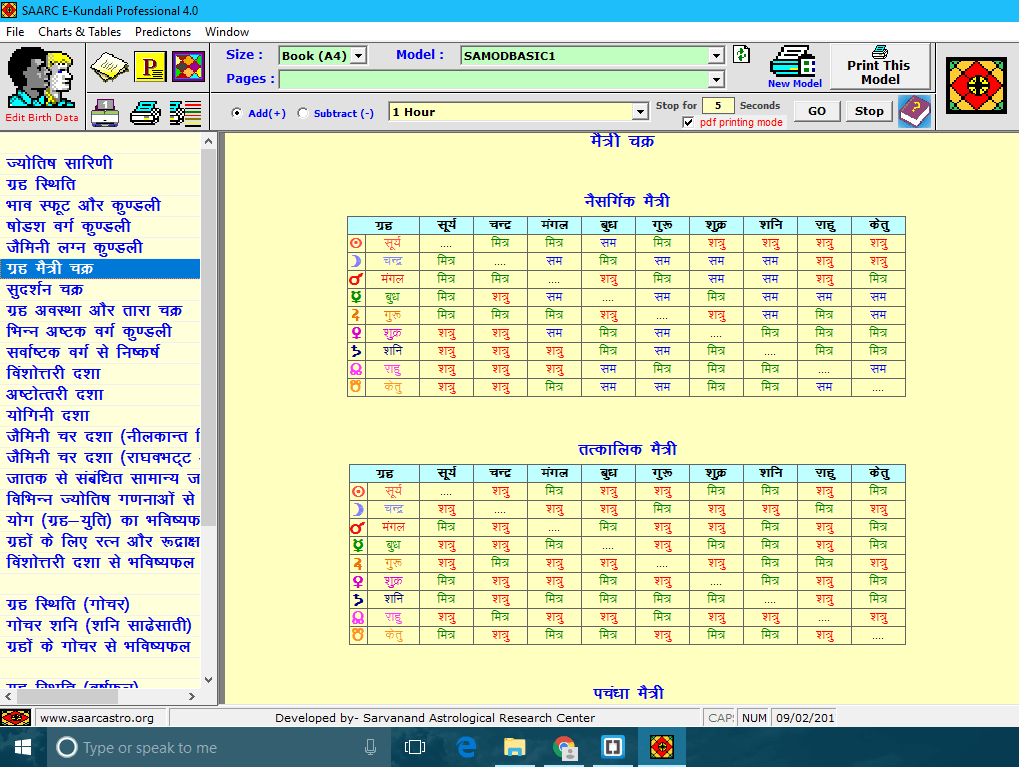Viewport: 1019px width, 767px height.
Task: Open Size dropdown Book (A4)
Action: pos(359,56)
